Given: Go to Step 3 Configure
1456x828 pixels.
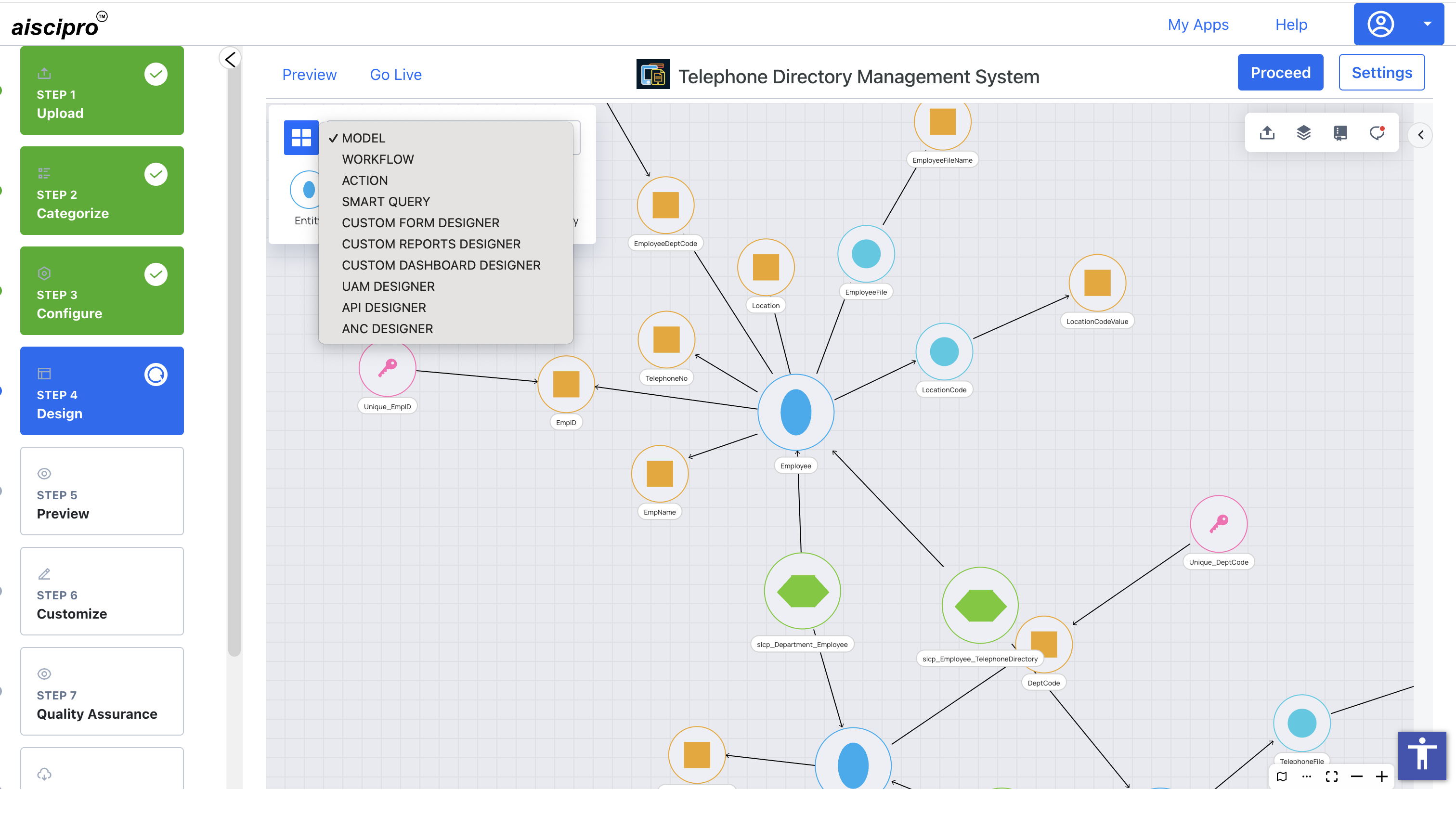Looking at the screenshot, I should [x=102, y=291].
